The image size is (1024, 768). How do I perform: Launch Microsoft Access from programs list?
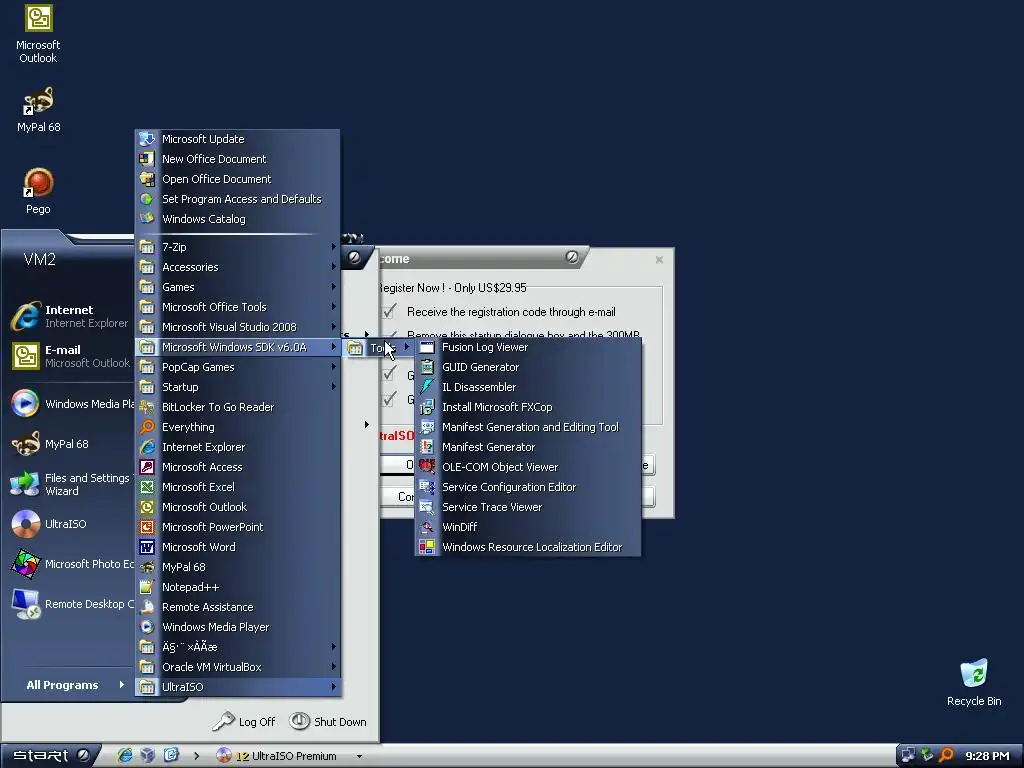pos(238,467)
